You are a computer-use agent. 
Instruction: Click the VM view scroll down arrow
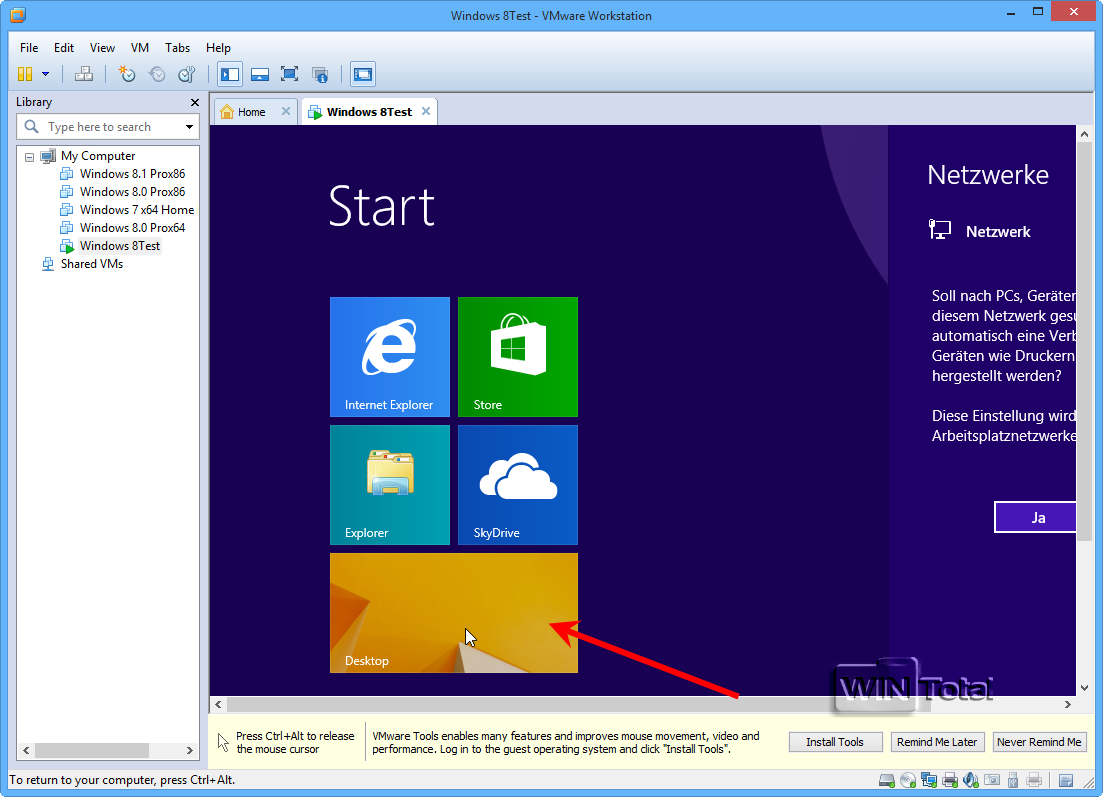click(x=1084, y=688)
